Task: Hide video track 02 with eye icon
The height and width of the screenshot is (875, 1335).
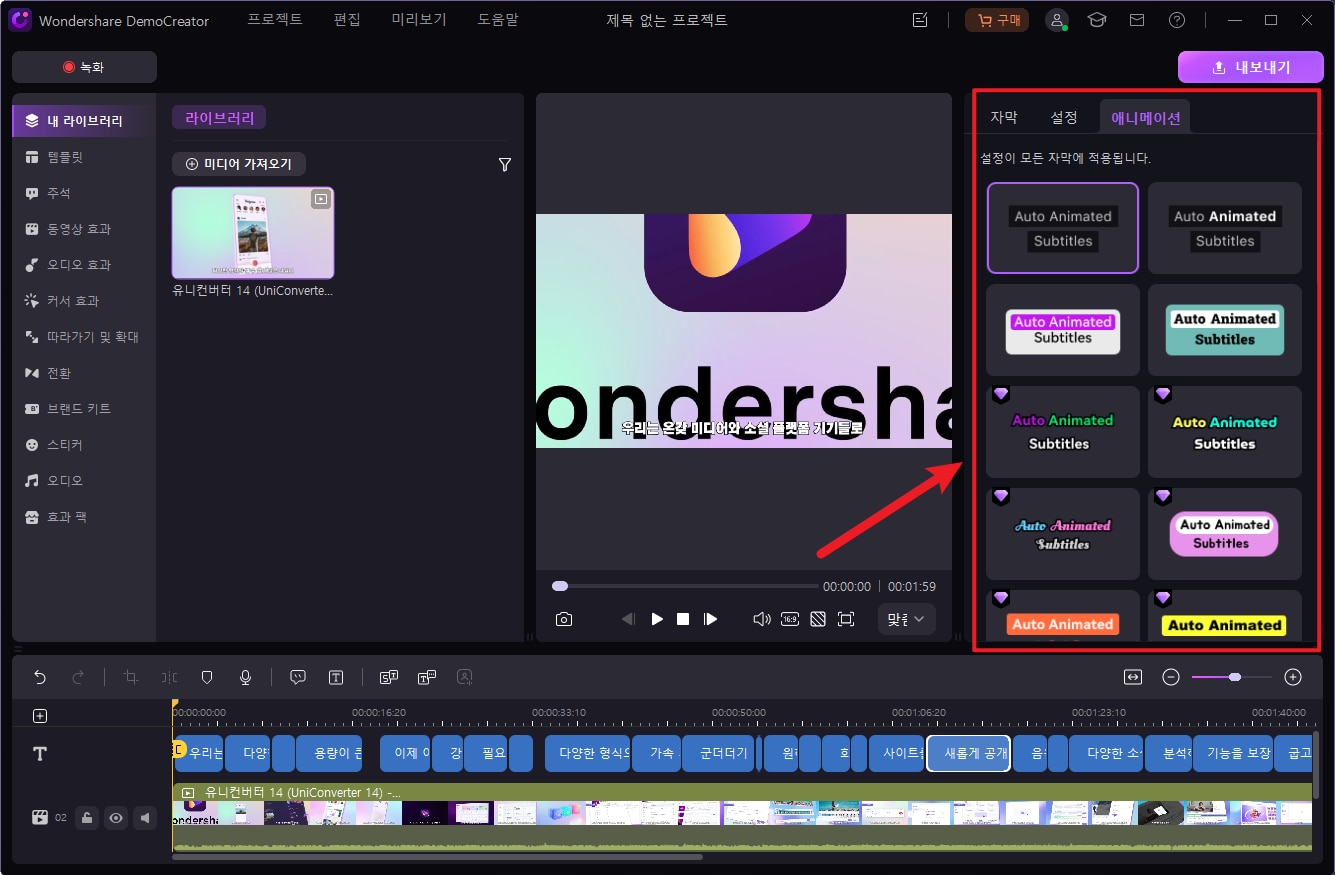Action: pyautogui.click(x=116, y=818)
